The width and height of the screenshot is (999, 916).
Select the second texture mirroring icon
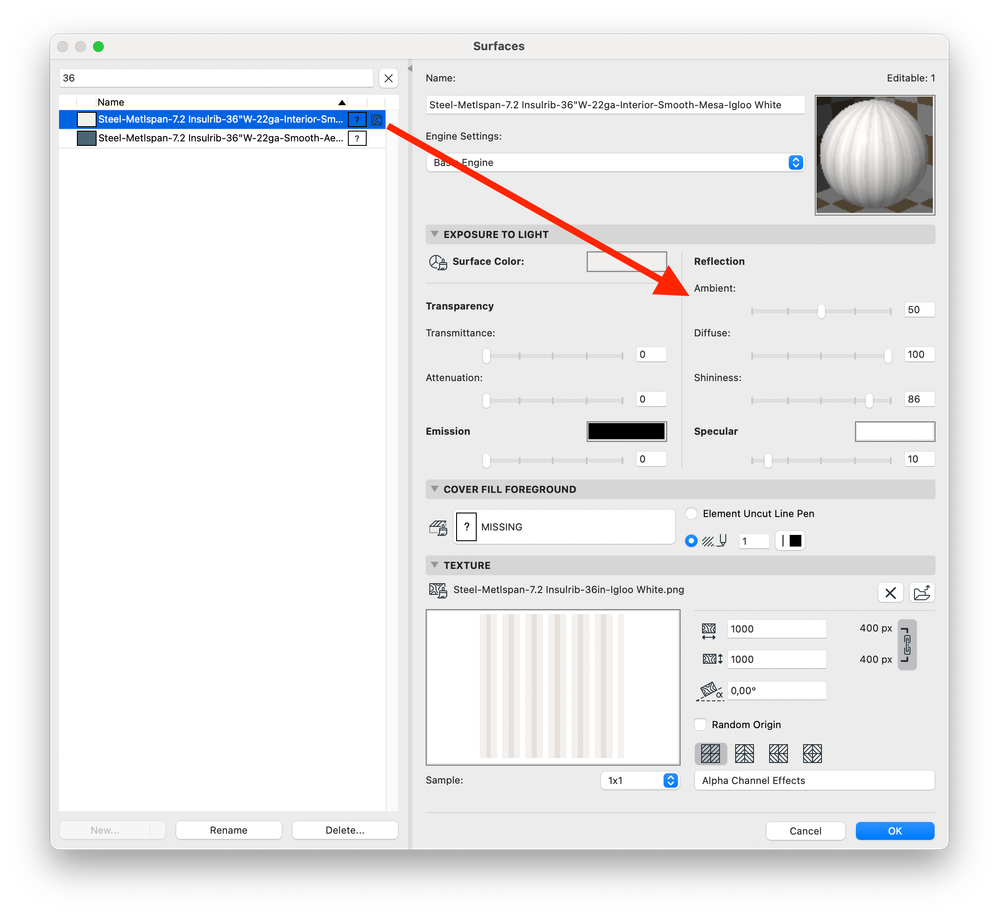(x=744, y=754)
